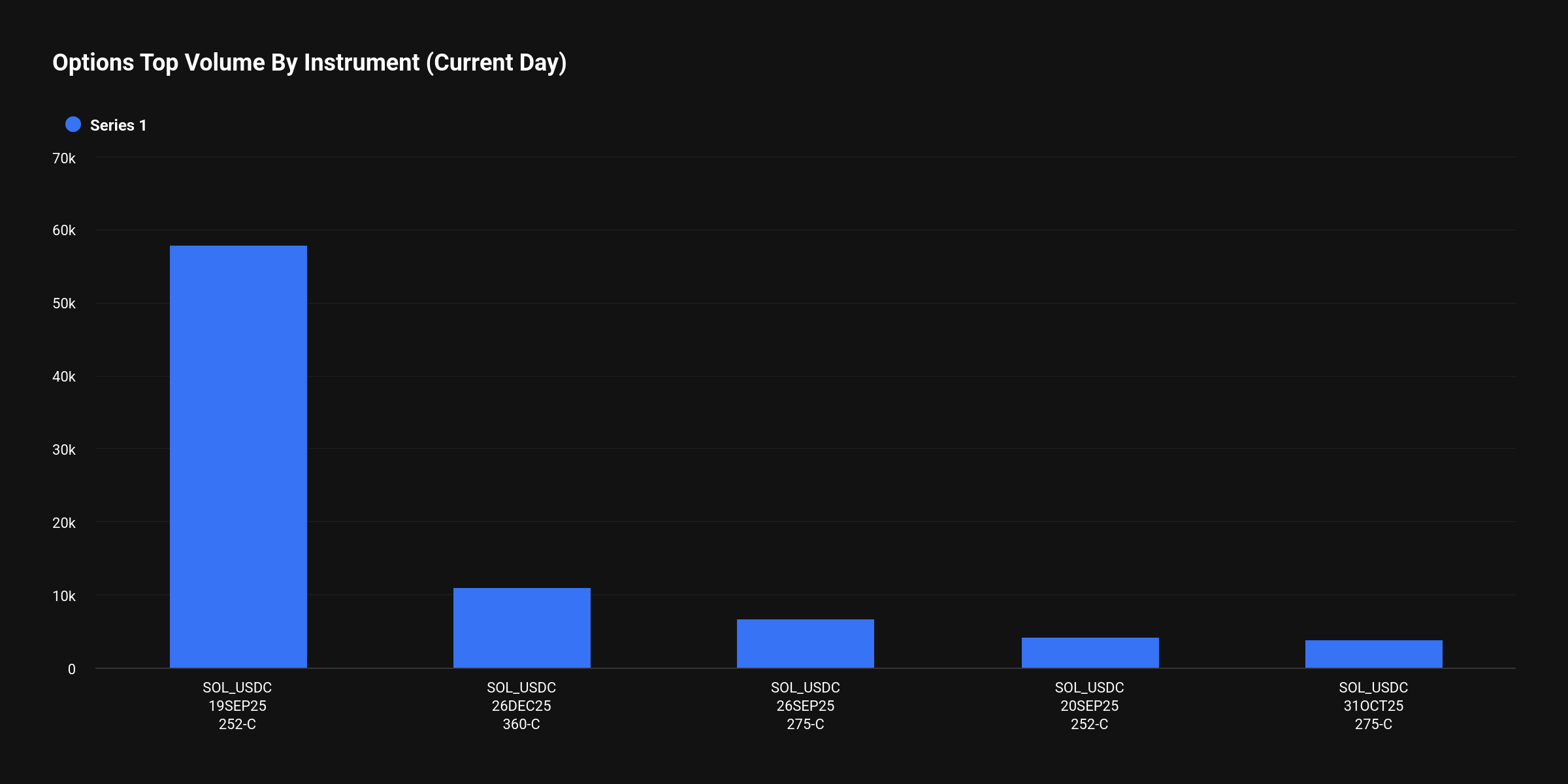Click the 60k y-axis tick label

pyautogui.click(x=64, y=231)
